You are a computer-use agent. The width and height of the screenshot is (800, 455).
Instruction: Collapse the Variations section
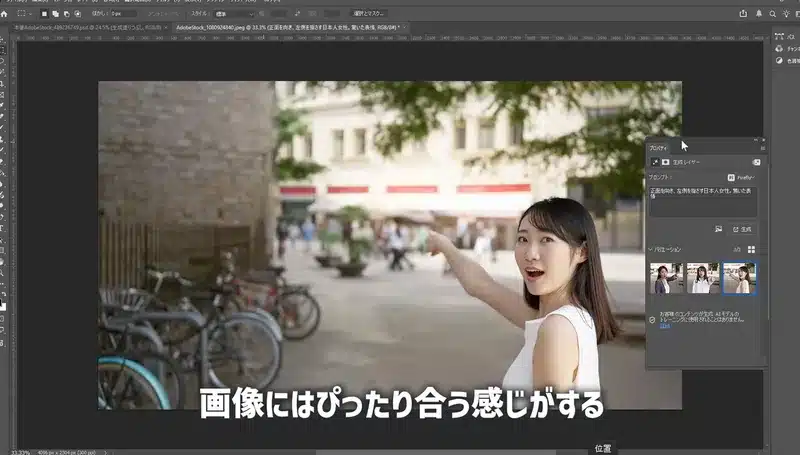pyautogui.click(x=652, y=249)
